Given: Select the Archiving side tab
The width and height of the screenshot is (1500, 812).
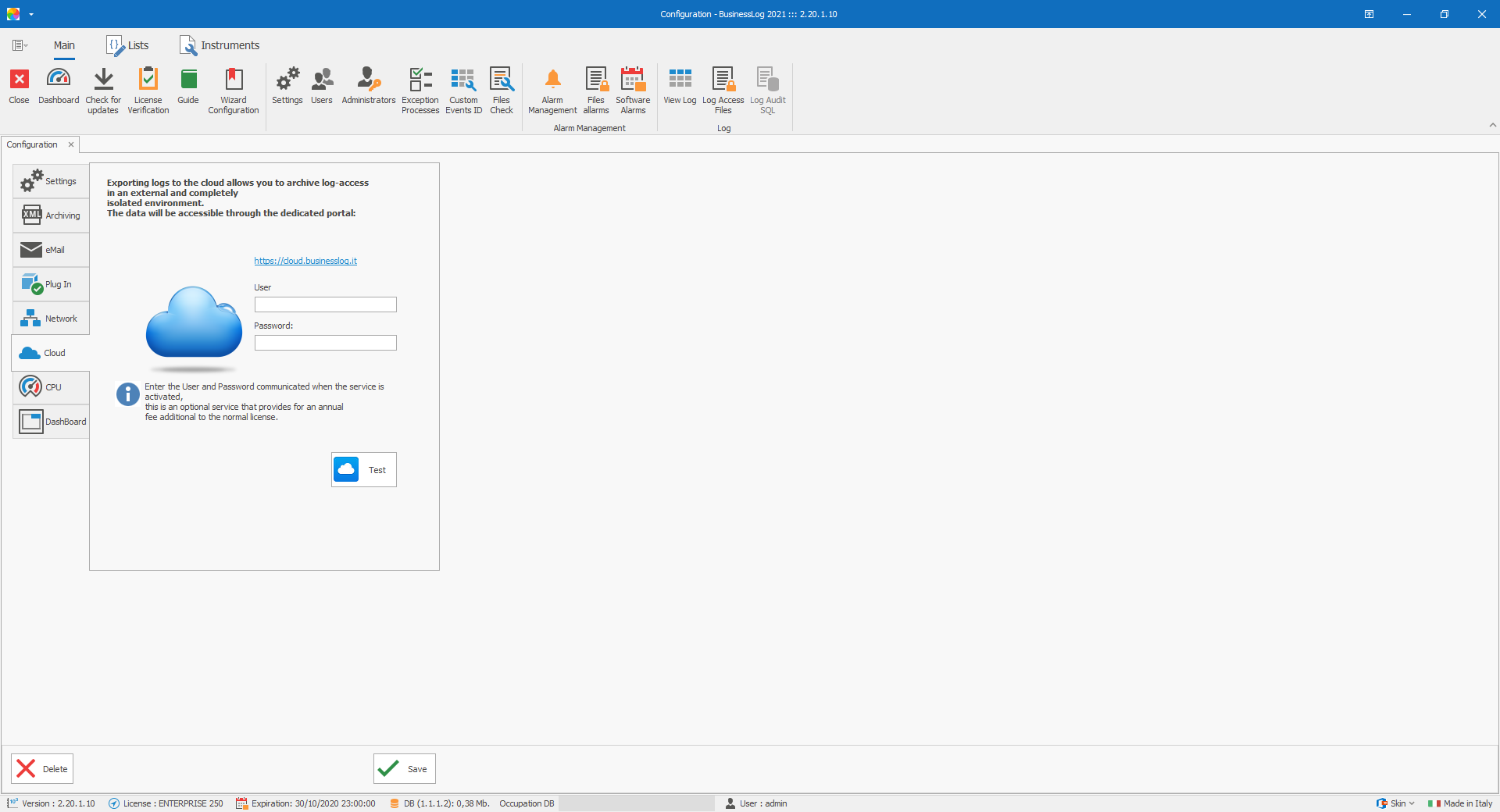Looking at the screenshot, I should click(x=51, y=215).
